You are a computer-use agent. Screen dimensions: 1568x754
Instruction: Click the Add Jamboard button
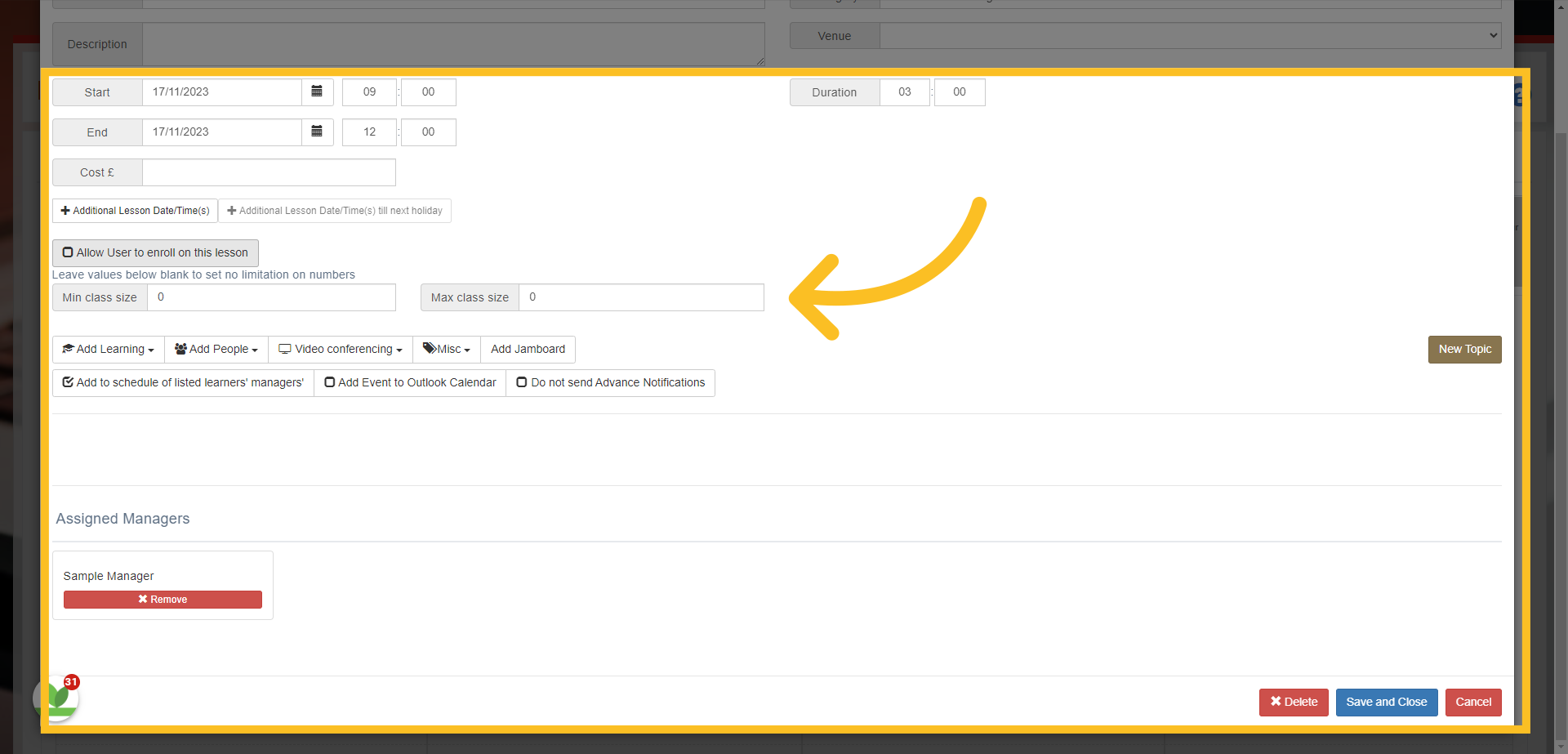pyautogui.click(x=528, y=349)
